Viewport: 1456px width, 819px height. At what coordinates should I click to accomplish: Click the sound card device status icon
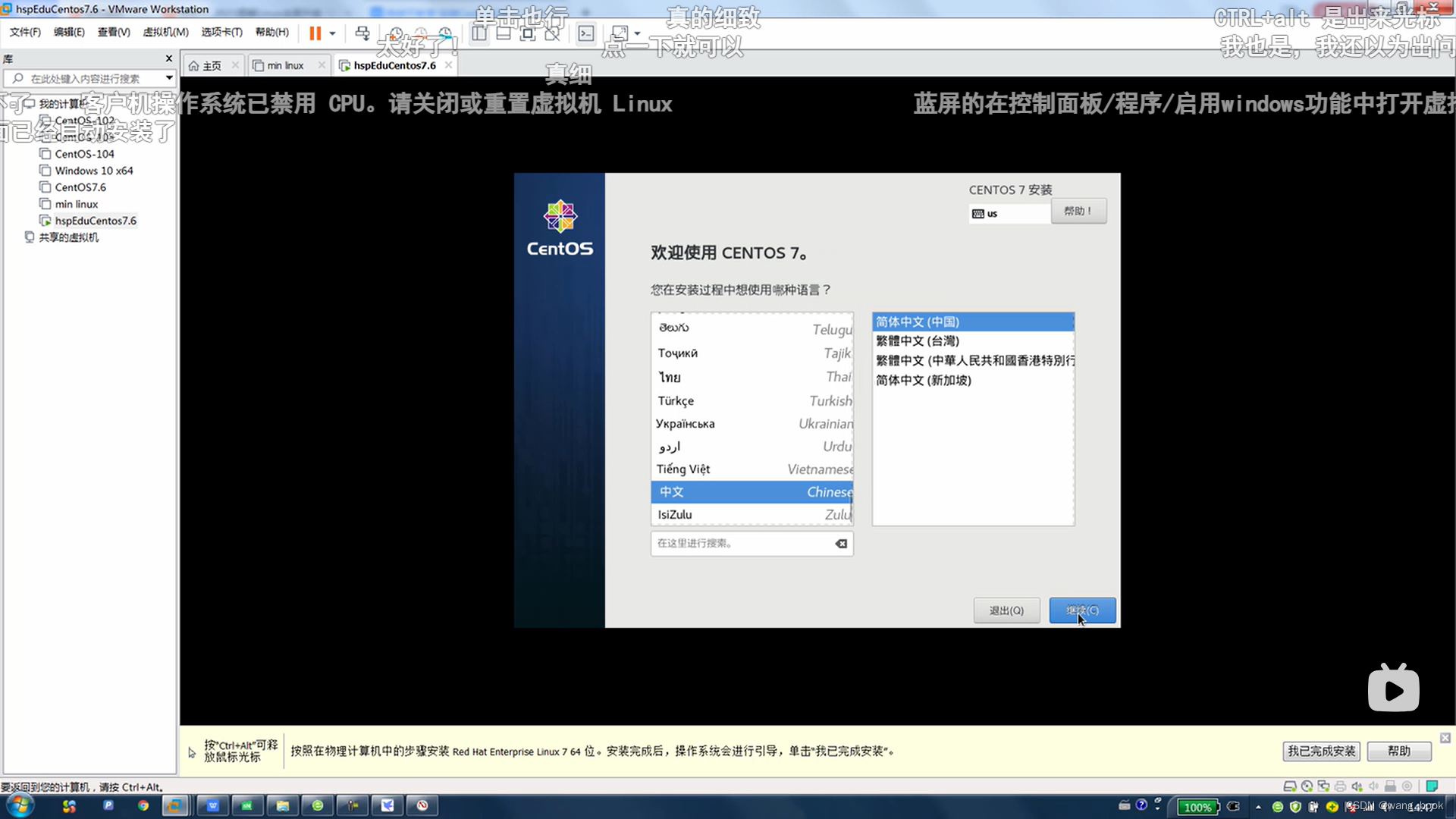pyautogui.click(x=1357, y=786)
